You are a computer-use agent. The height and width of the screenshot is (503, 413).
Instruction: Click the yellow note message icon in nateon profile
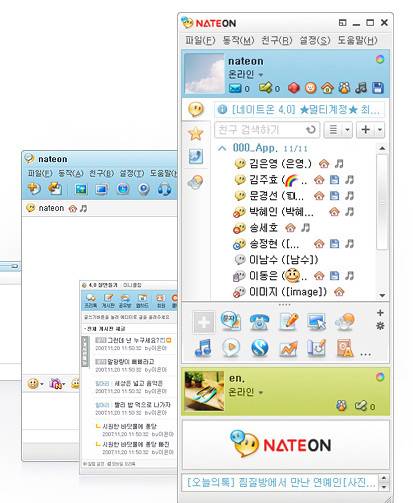(x=266, y=88)
